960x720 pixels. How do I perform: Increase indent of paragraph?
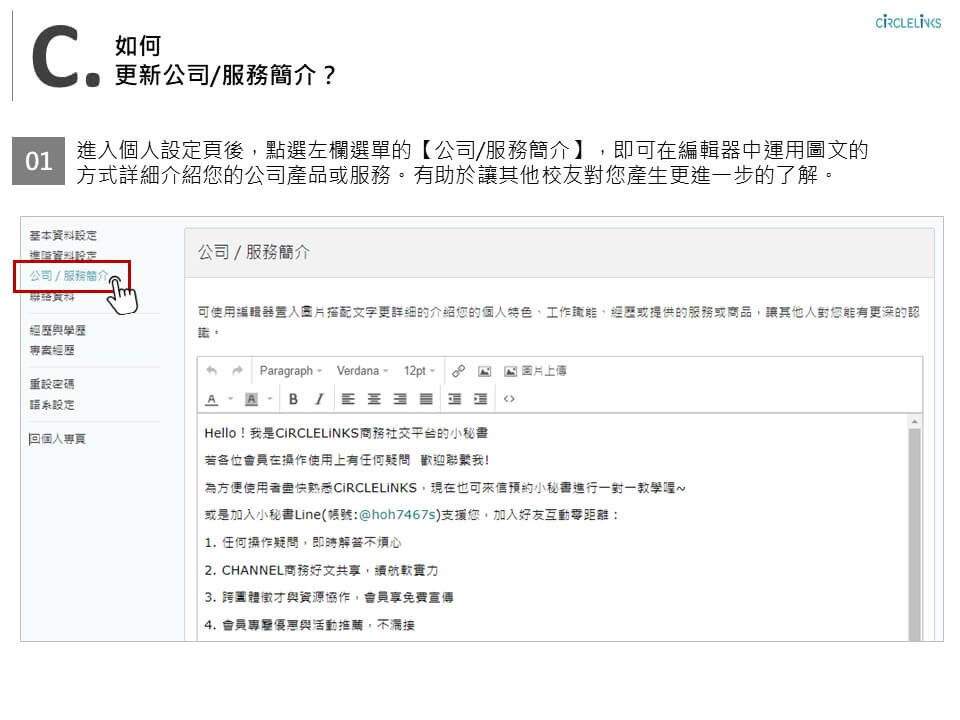(481, 399)
